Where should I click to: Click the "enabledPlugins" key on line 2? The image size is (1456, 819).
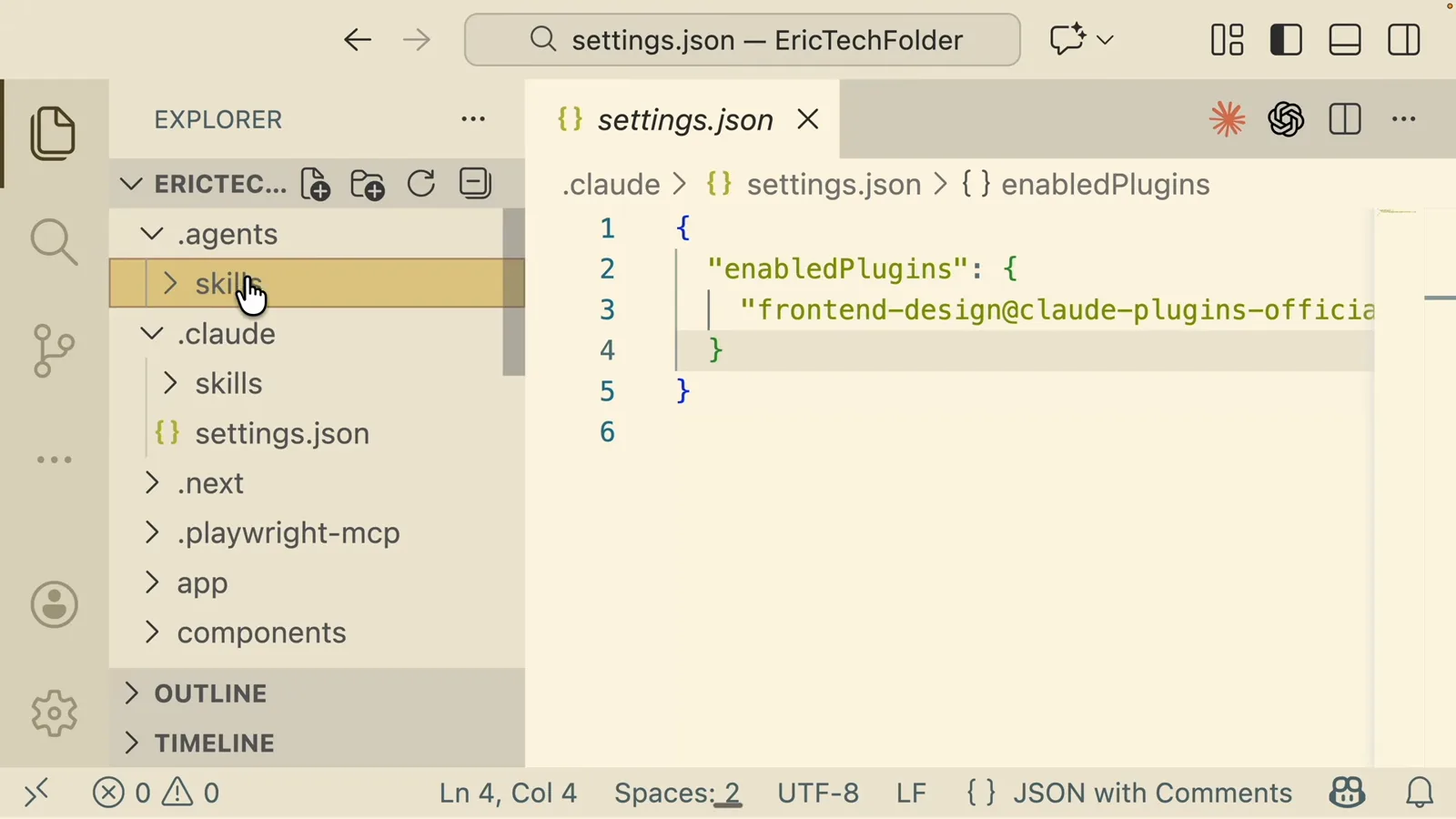coord(837,269)
